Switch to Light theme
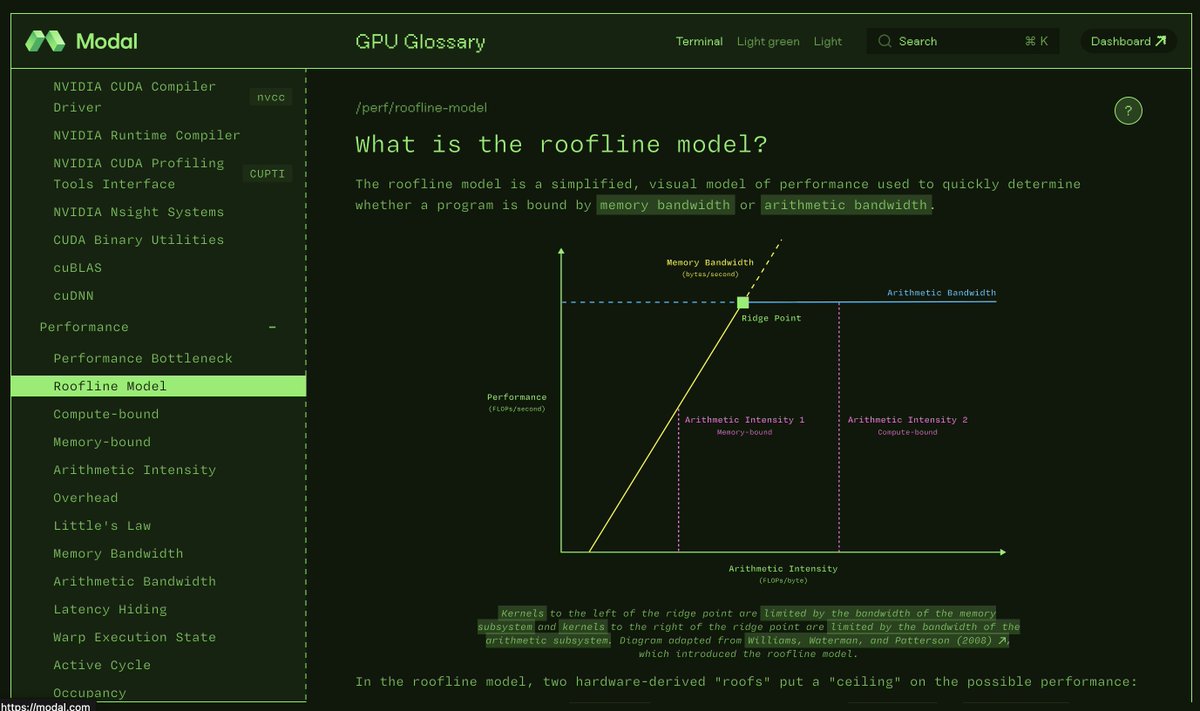Image resolution: width=1200 pixels, height=711 pixels. pyautogui.click(x=828, y=41)
